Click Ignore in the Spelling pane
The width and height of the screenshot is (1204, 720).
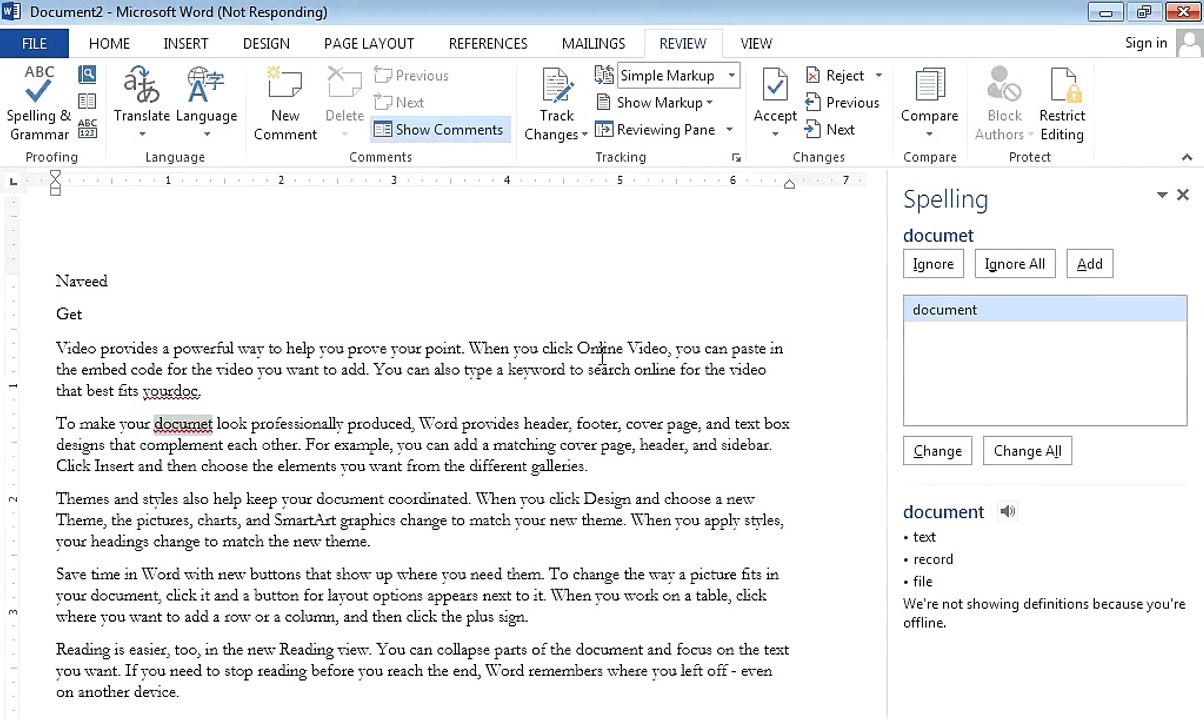933,264
